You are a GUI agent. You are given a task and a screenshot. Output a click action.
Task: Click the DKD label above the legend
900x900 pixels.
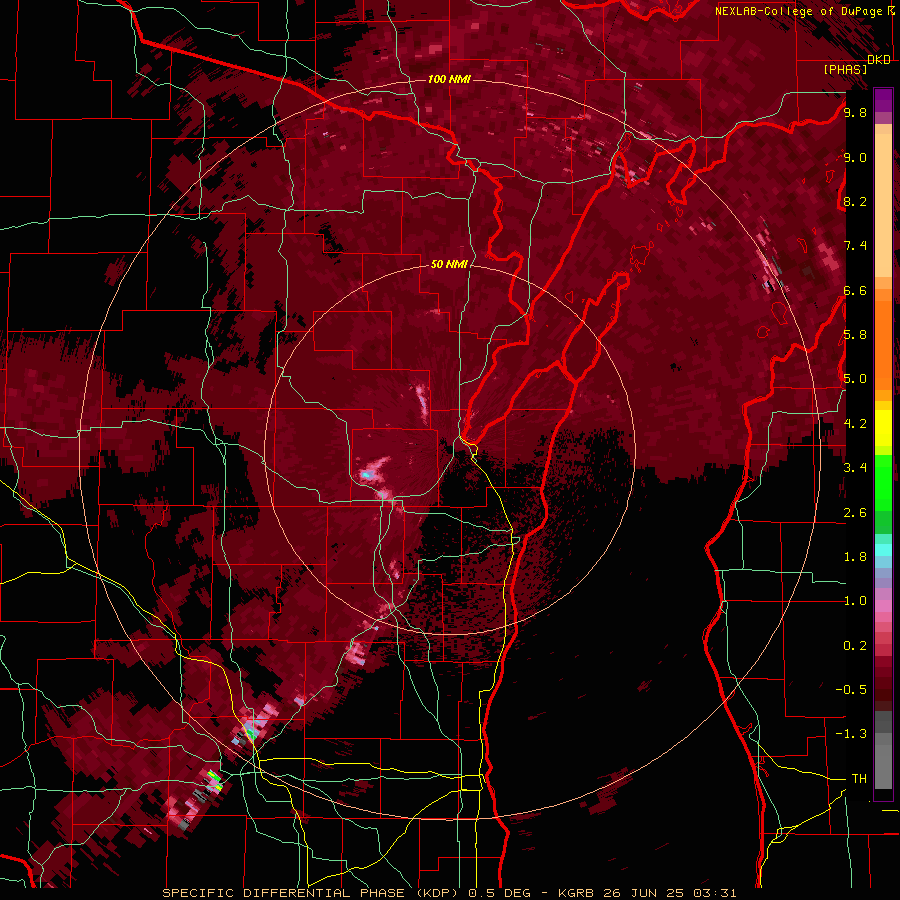click(x=879, y=60)
